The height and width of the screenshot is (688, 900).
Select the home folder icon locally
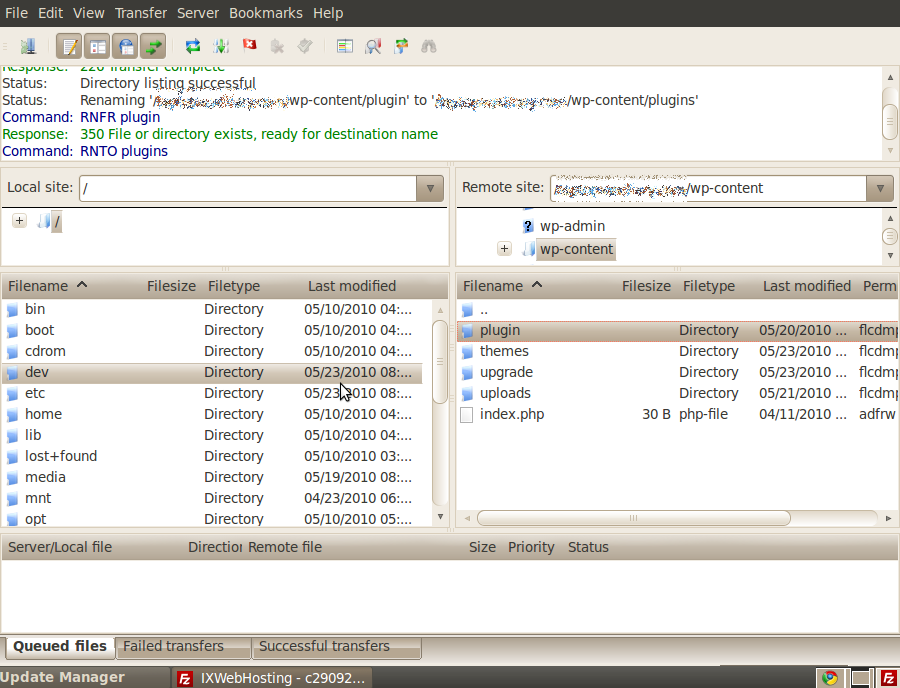13,415
